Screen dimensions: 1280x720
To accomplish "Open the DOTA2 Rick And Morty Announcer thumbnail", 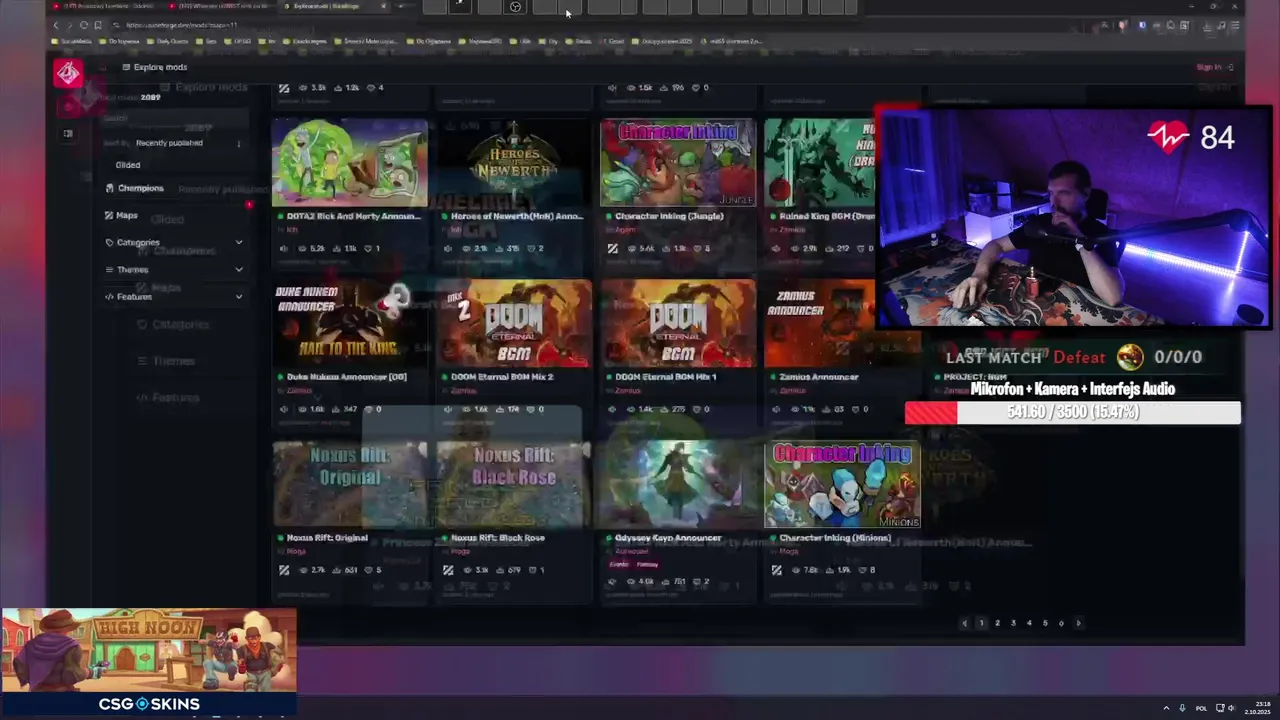I will point(350,163).
